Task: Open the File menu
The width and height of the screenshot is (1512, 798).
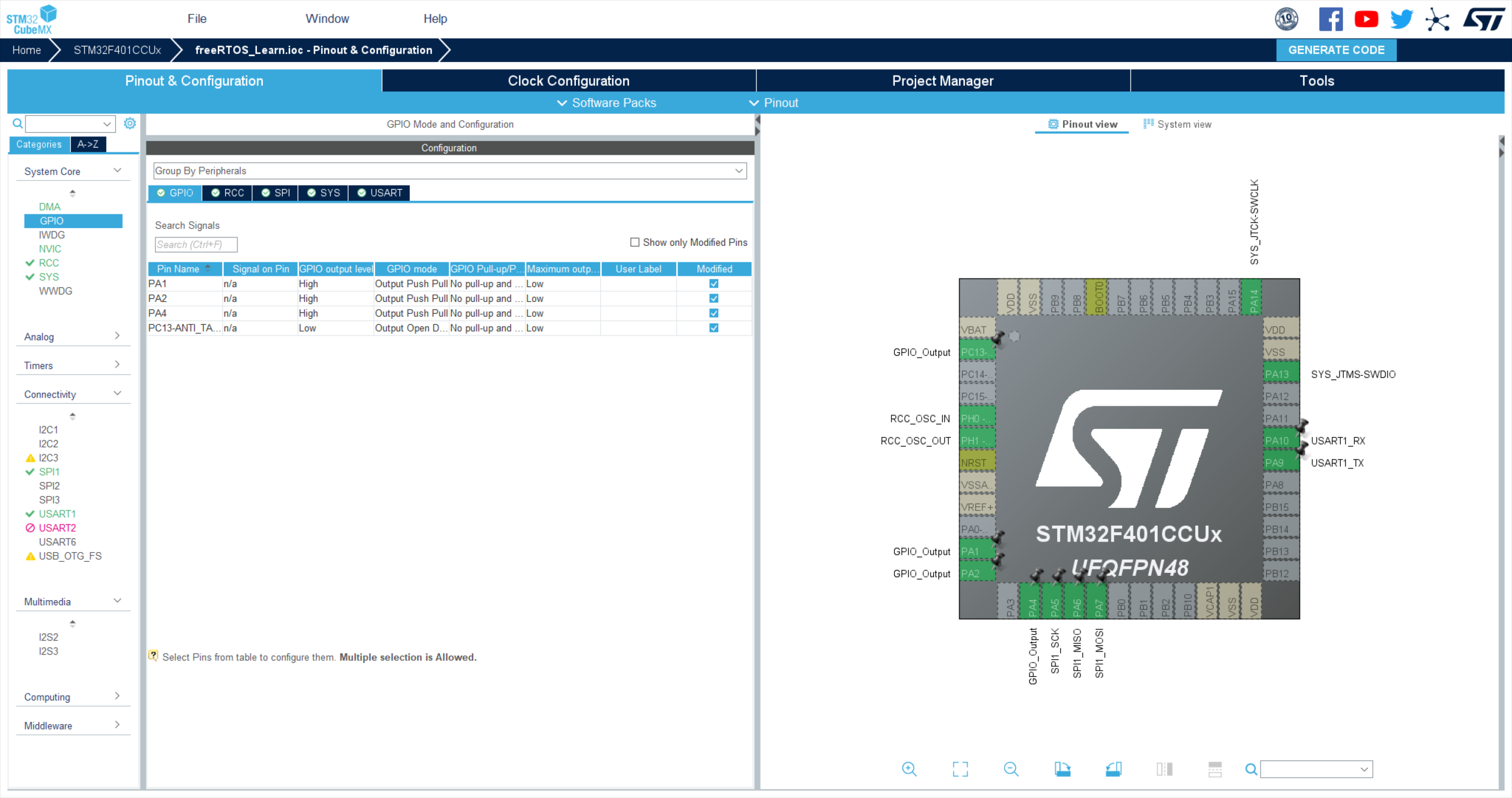Action: coord(197,19)
